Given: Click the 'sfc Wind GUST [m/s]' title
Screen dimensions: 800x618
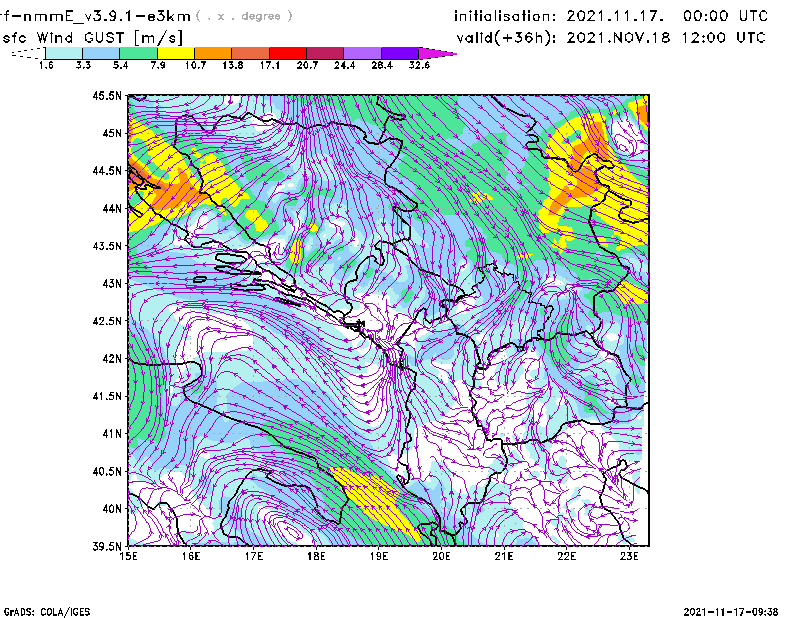Looking at the screenshot, I should pyautogui.click(x=93, y=38).
